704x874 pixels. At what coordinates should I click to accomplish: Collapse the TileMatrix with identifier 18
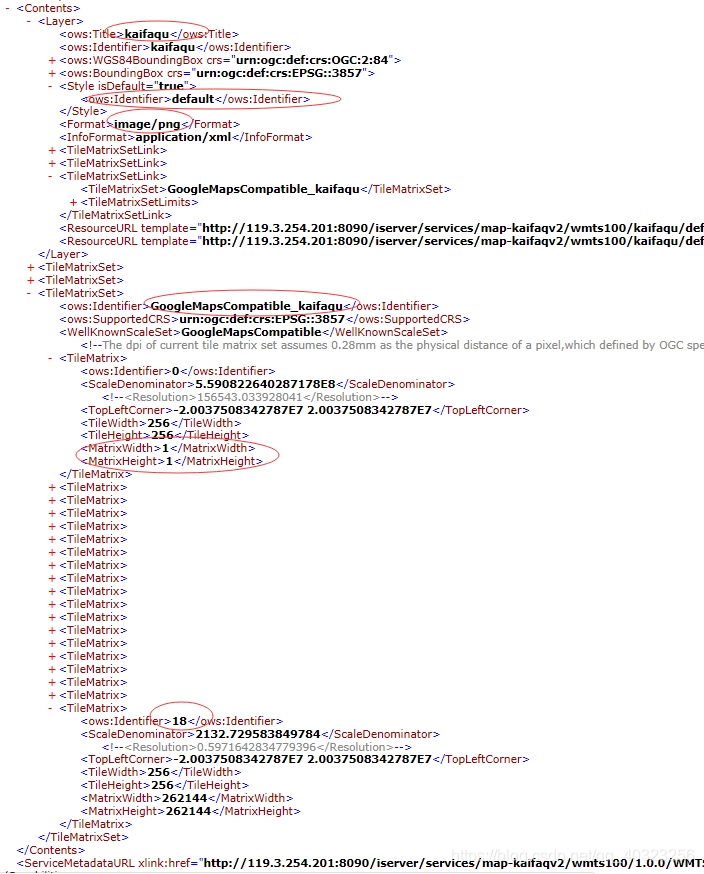pos(50,708)
